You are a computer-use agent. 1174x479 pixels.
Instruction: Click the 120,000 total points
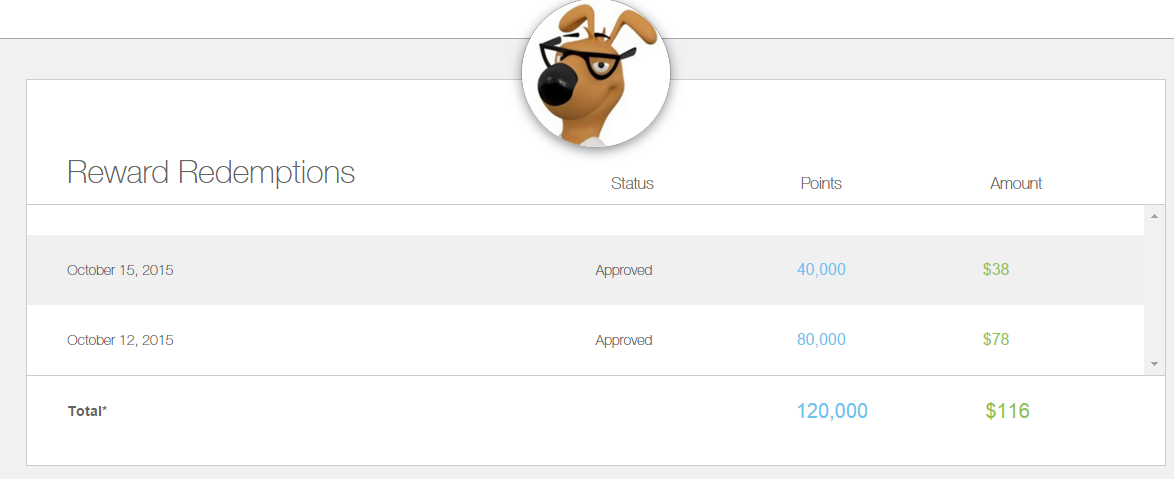832,411
